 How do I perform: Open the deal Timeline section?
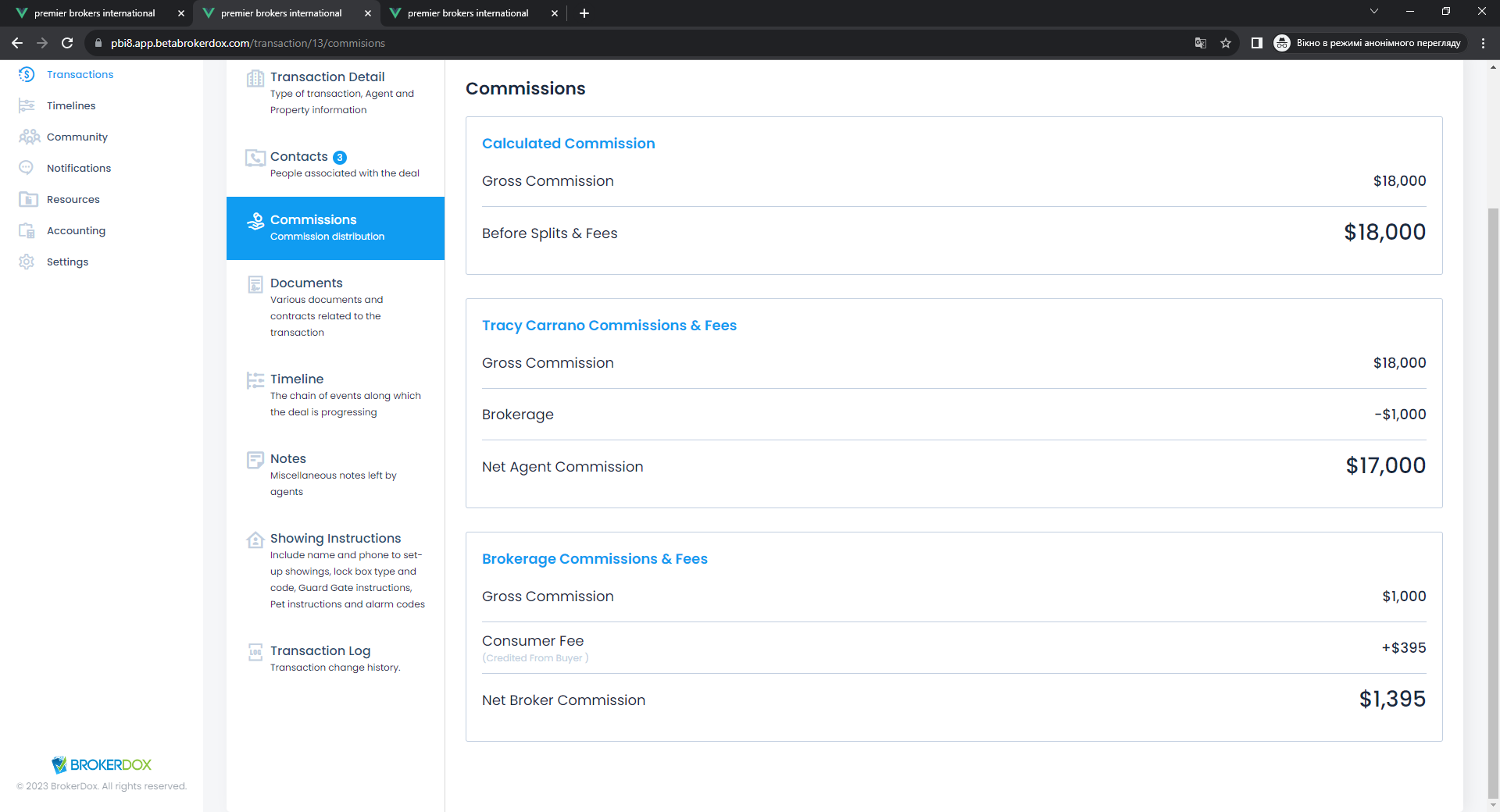tap(335, 395)
